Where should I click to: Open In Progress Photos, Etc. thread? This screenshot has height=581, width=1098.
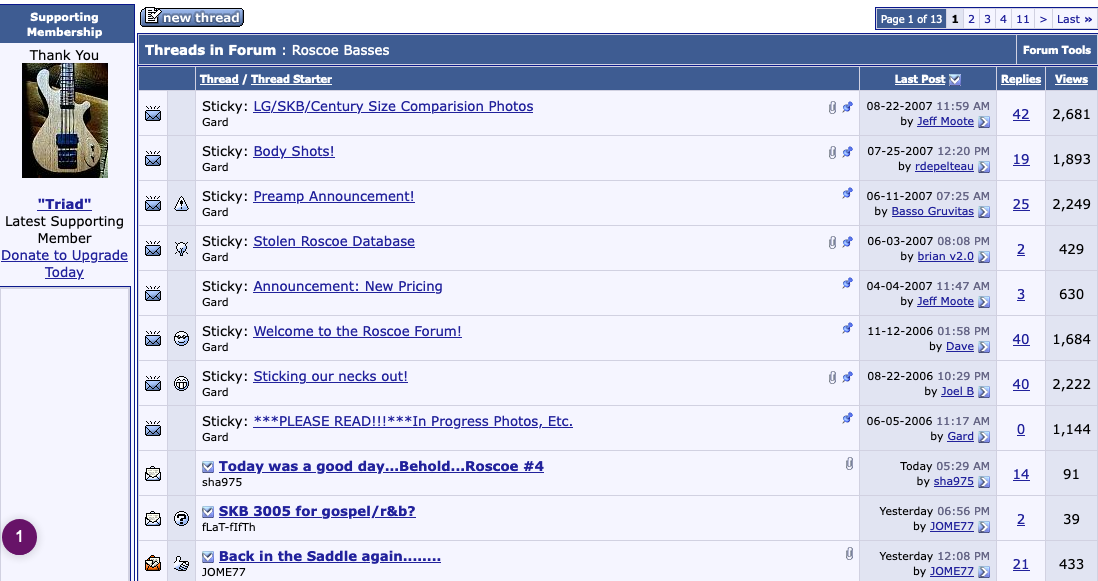[x=413, y=421]
